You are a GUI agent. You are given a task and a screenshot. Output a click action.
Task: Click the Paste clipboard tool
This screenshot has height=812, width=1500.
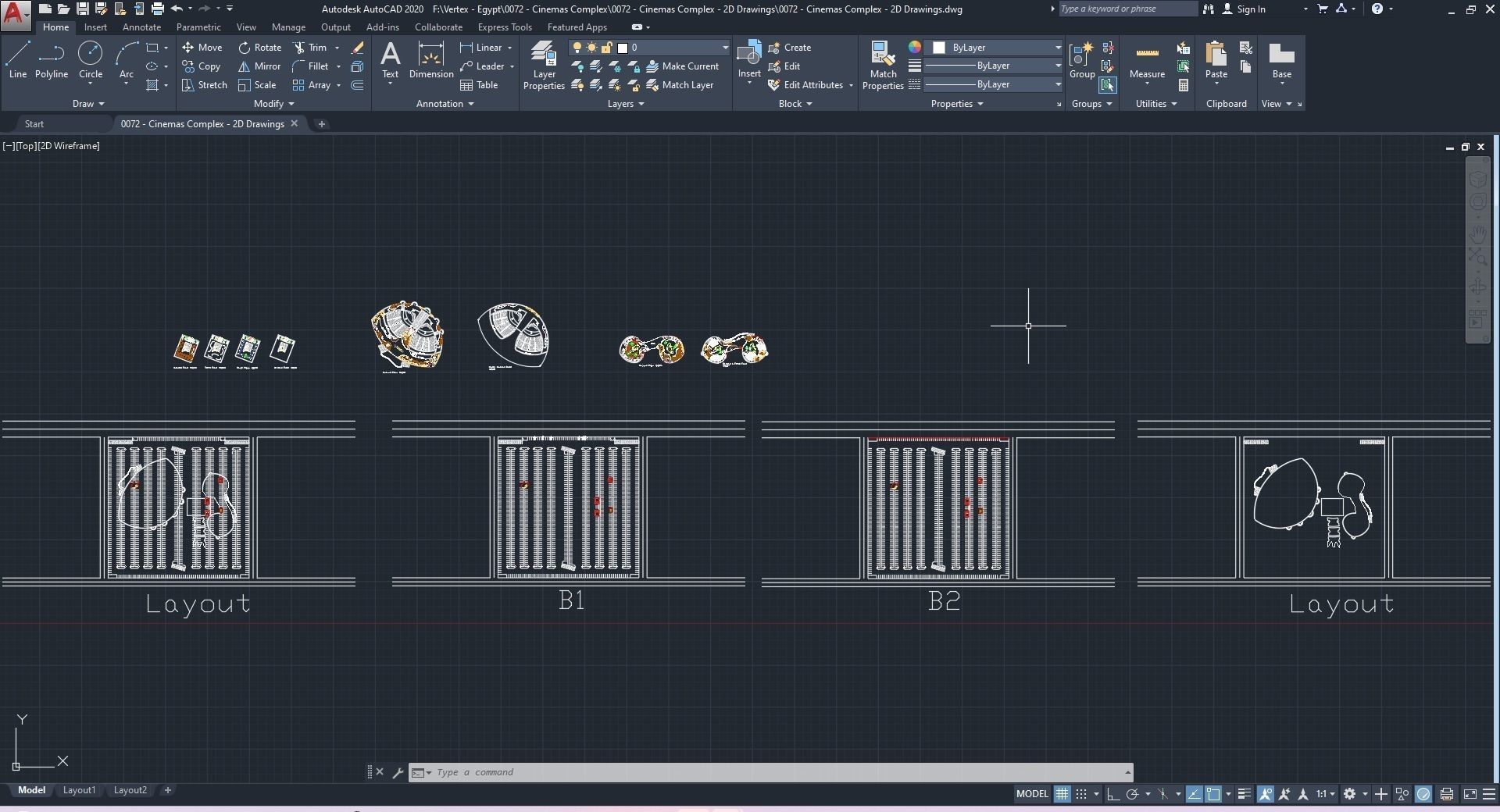[x=1216, y=60]
